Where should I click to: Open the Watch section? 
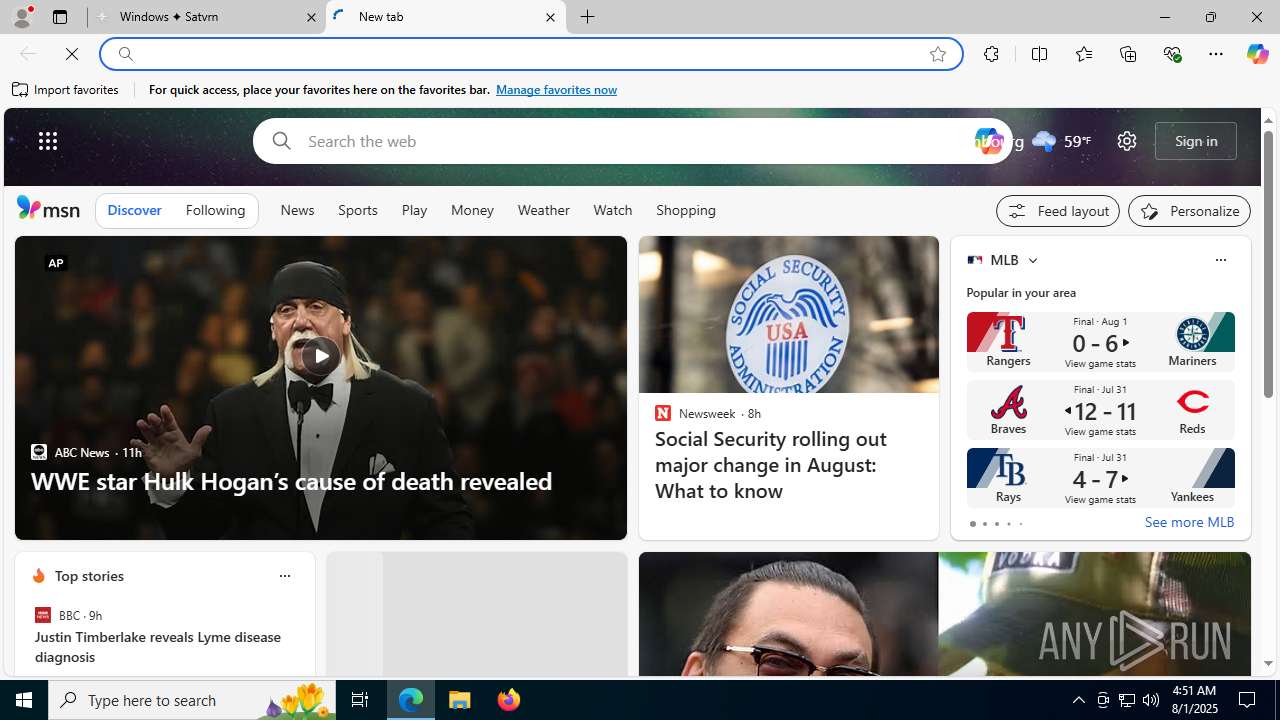(x=612, y=210)
